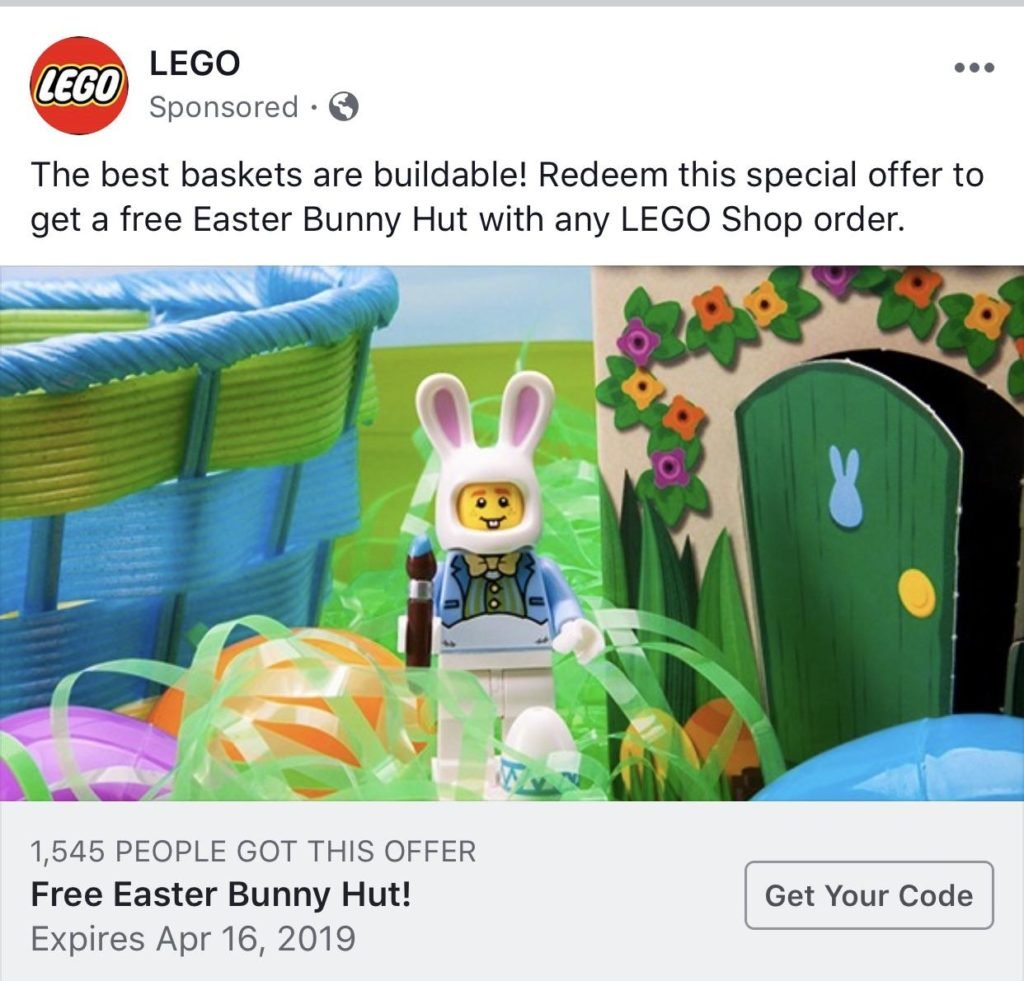The width and height of the screenshot is (1024, 981).
Task: Click the ad caption about buildable baskets
Action: tap(507, 197)
